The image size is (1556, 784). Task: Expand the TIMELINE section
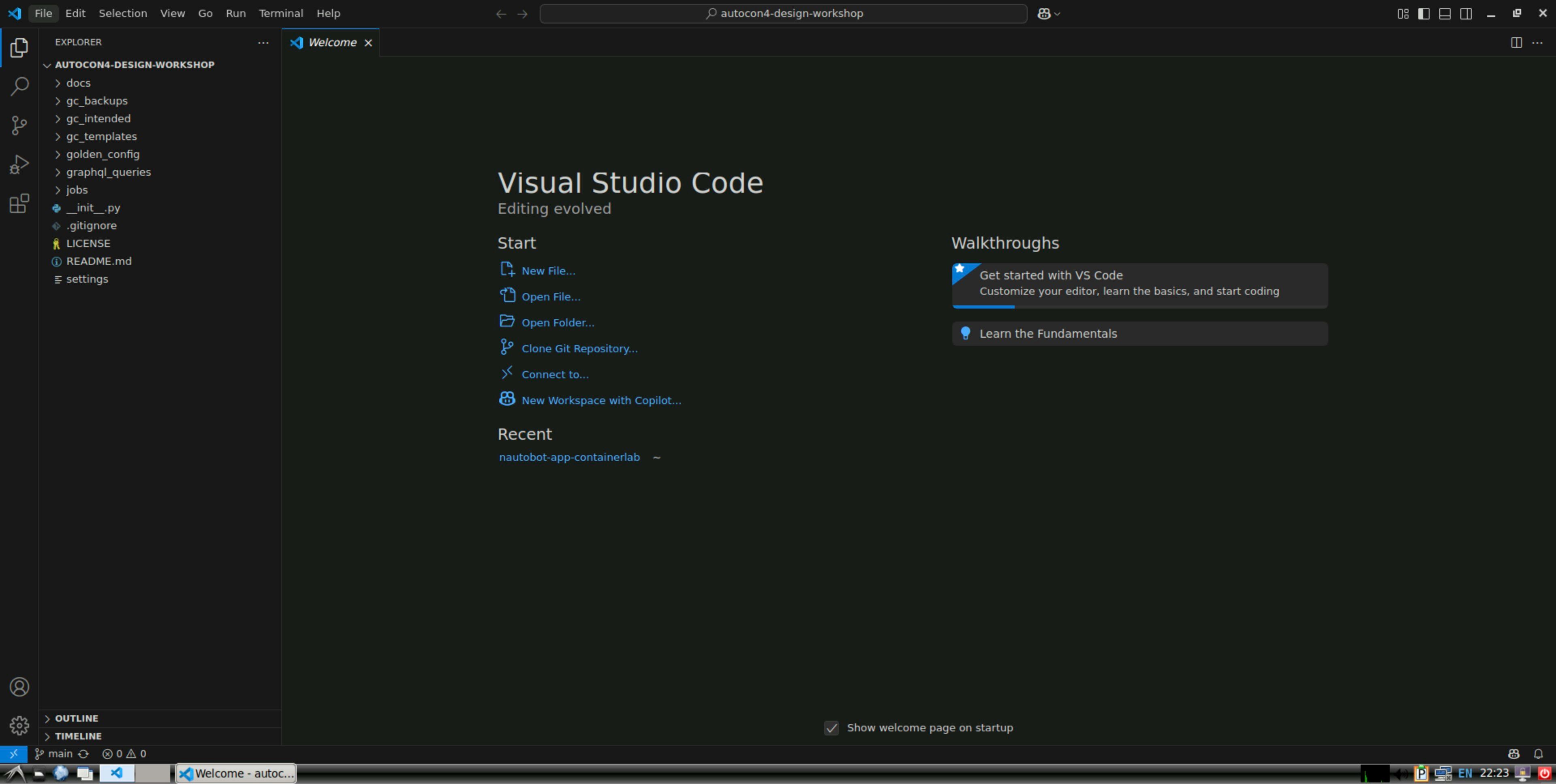(78, 736)
